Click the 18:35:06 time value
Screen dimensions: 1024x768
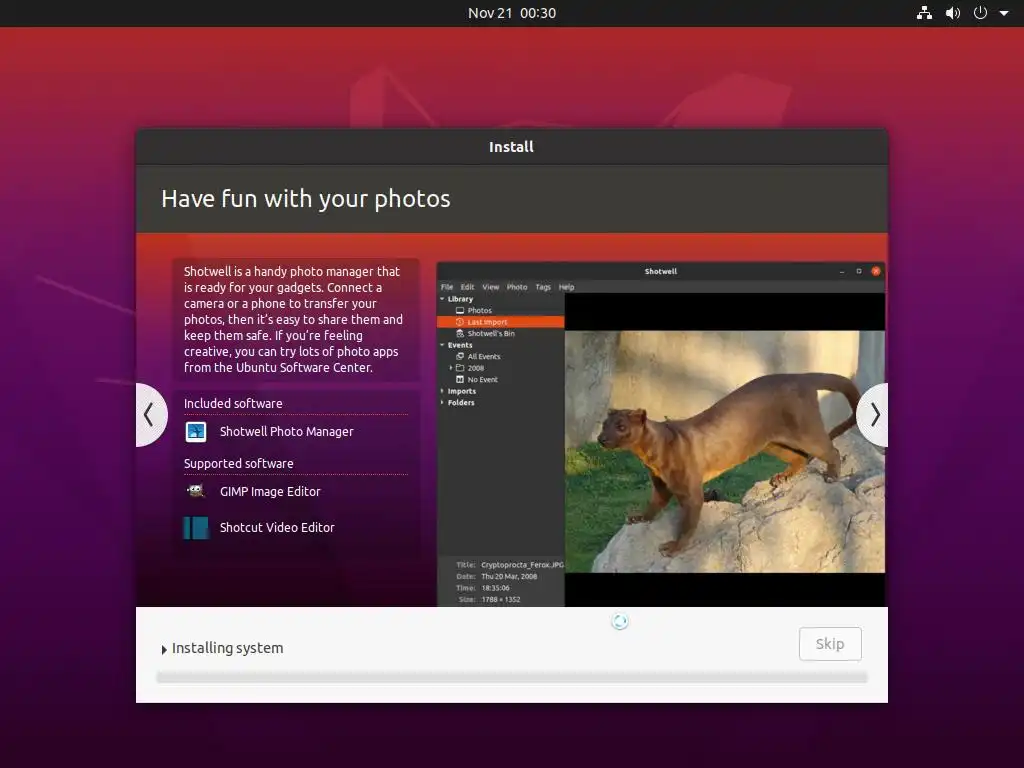tap(496, 588)
